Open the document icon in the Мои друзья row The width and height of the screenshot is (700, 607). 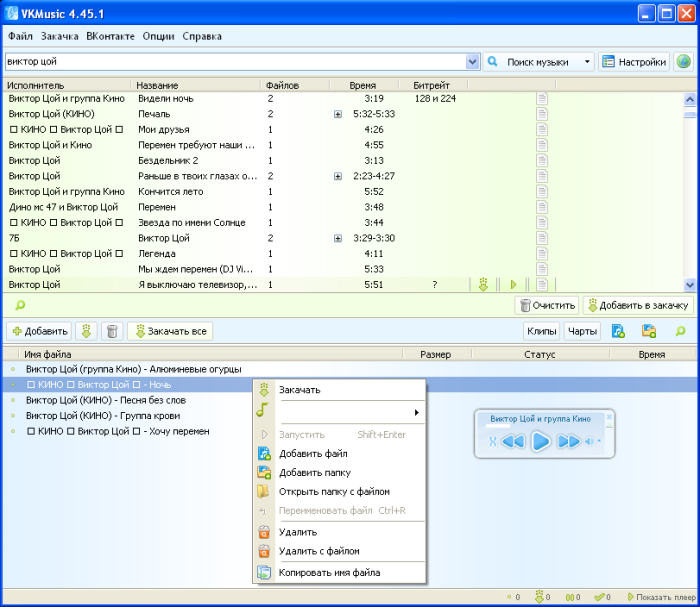point(542,129)
